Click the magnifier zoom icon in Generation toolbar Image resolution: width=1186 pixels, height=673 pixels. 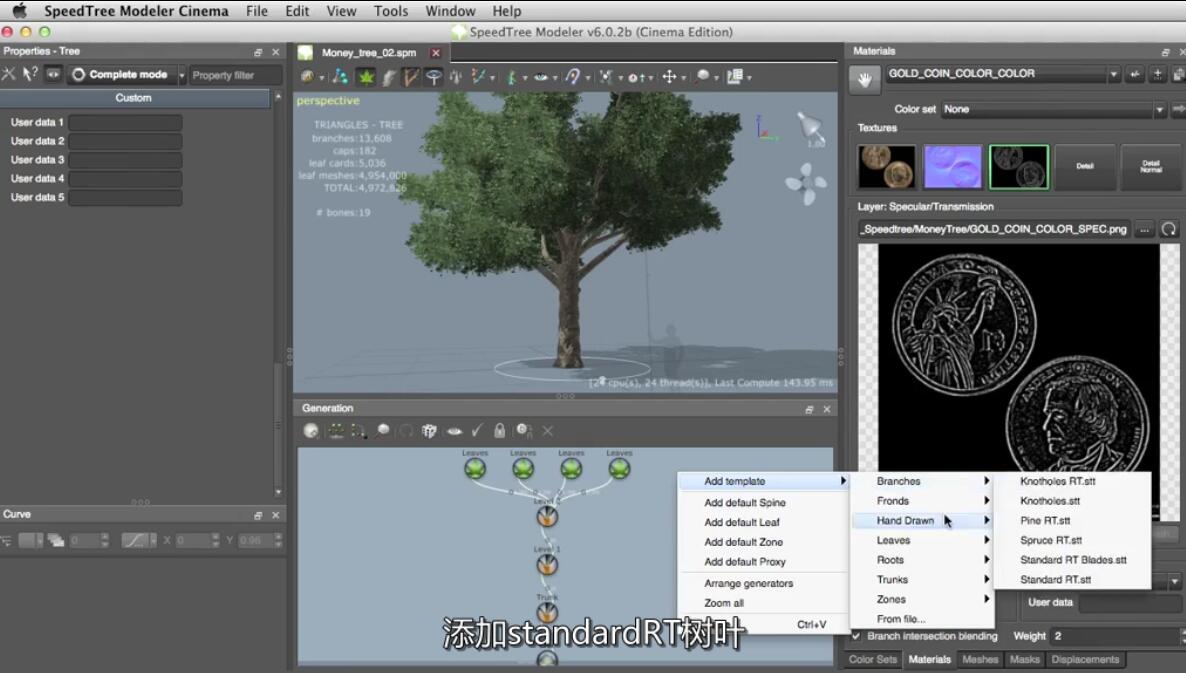point(383,431)
